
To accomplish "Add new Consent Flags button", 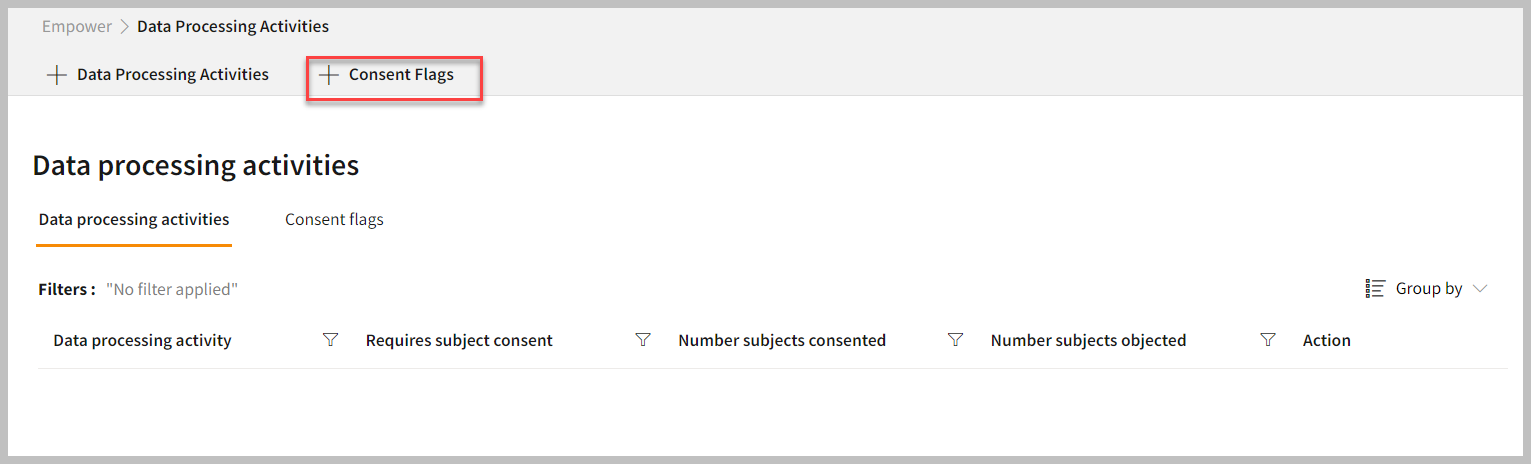I will pyautogui.click(x=394, y=77).
